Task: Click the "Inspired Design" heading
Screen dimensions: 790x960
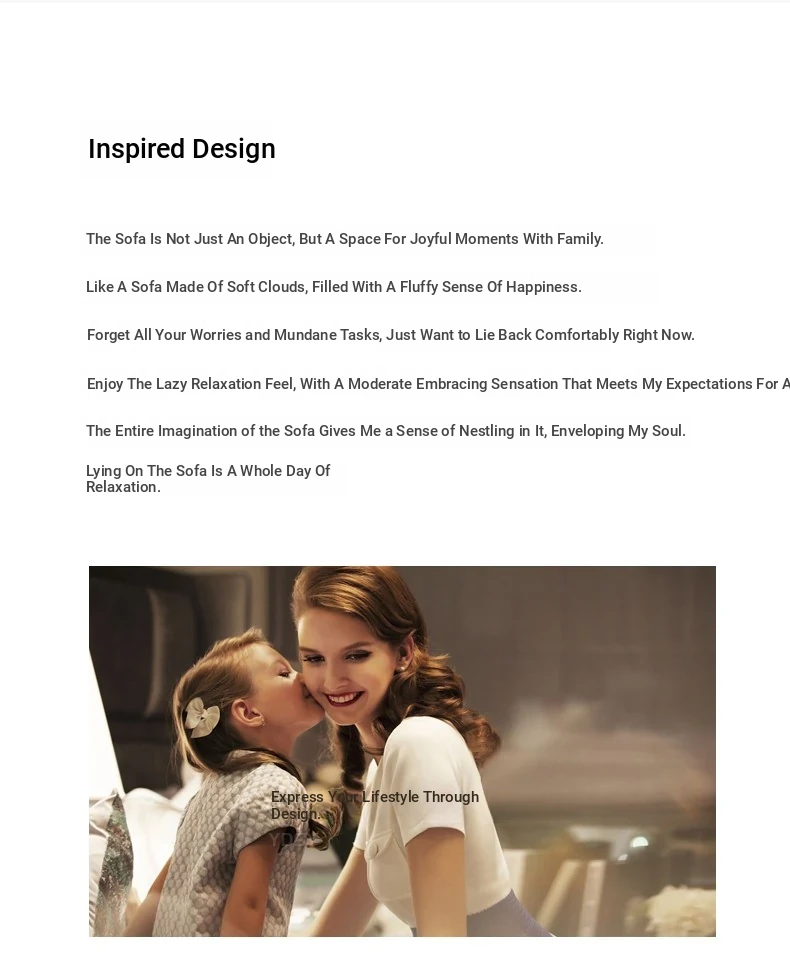Action: coord(181,149)
